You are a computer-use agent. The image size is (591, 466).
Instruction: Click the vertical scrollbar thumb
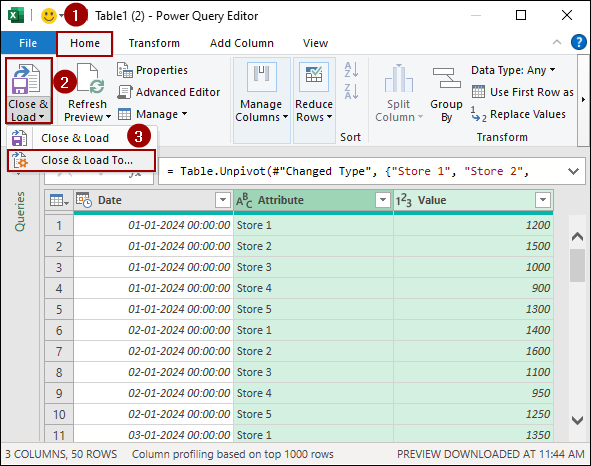[x=577, y=265]
